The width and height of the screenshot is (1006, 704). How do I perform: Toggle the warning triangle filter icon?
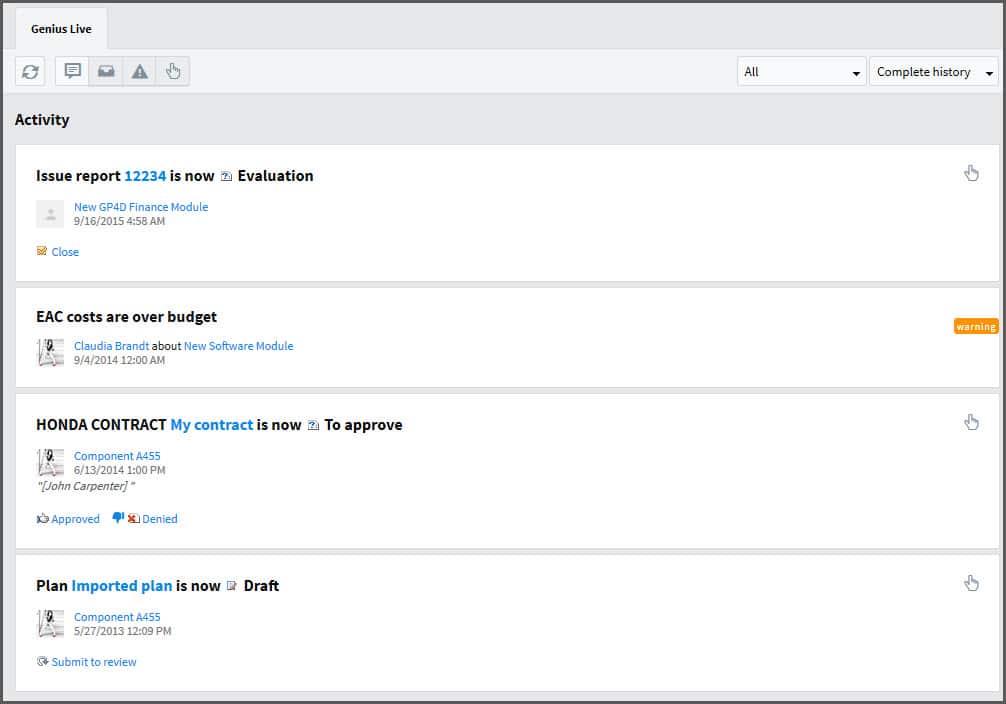pyautogui.click(x=140, y=71)
